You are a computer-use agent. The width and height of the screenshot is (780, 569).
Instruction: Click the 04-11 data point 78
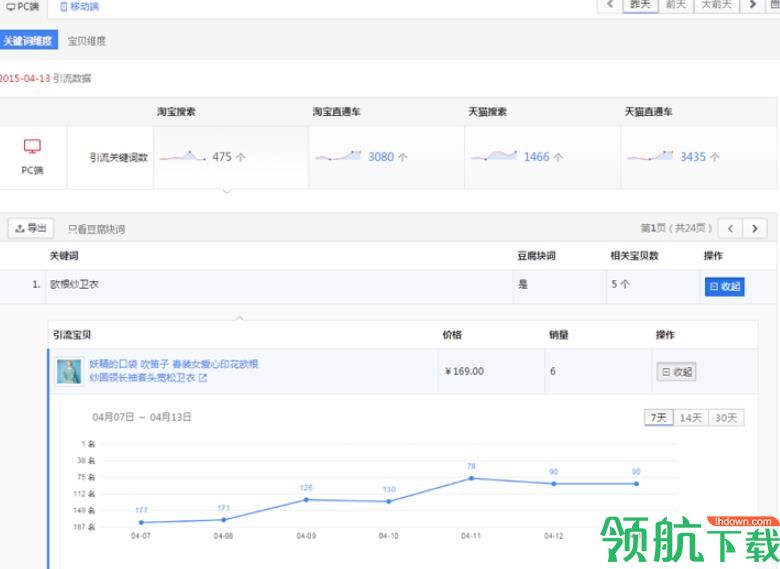(471, 478)
